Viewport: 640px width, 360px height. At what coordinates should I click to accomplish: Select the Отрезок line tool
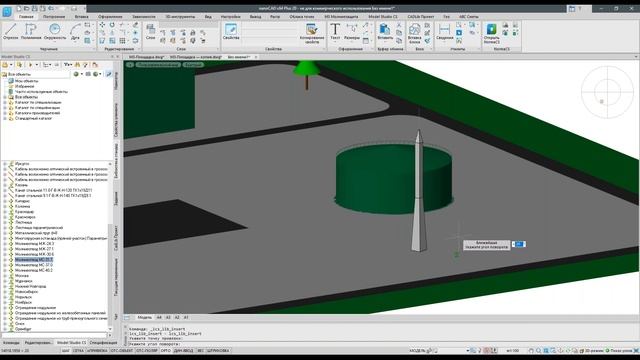pyautogui.click(x=11, y=31)
